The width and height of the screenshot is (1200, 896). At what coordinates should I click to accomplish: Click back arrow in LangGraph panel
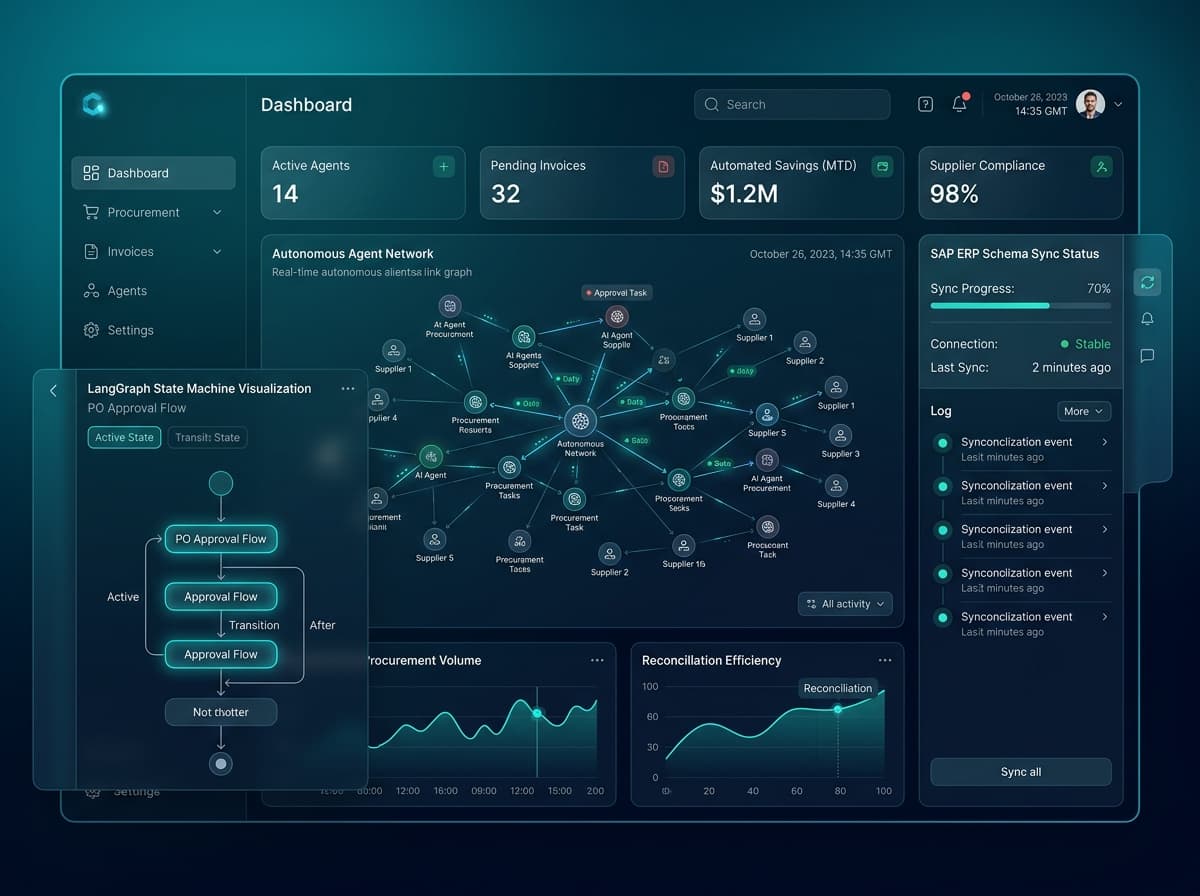pos(54,391)
